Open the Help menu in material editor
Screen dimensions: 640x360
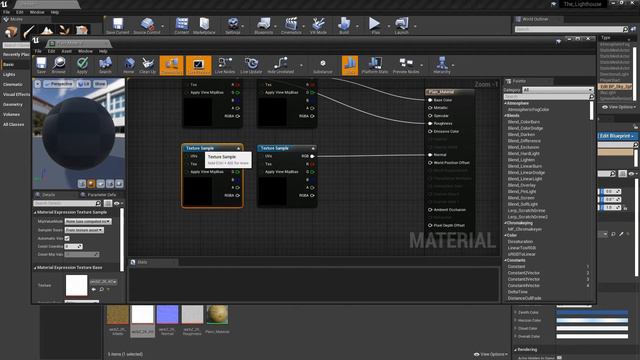point(103,51)
